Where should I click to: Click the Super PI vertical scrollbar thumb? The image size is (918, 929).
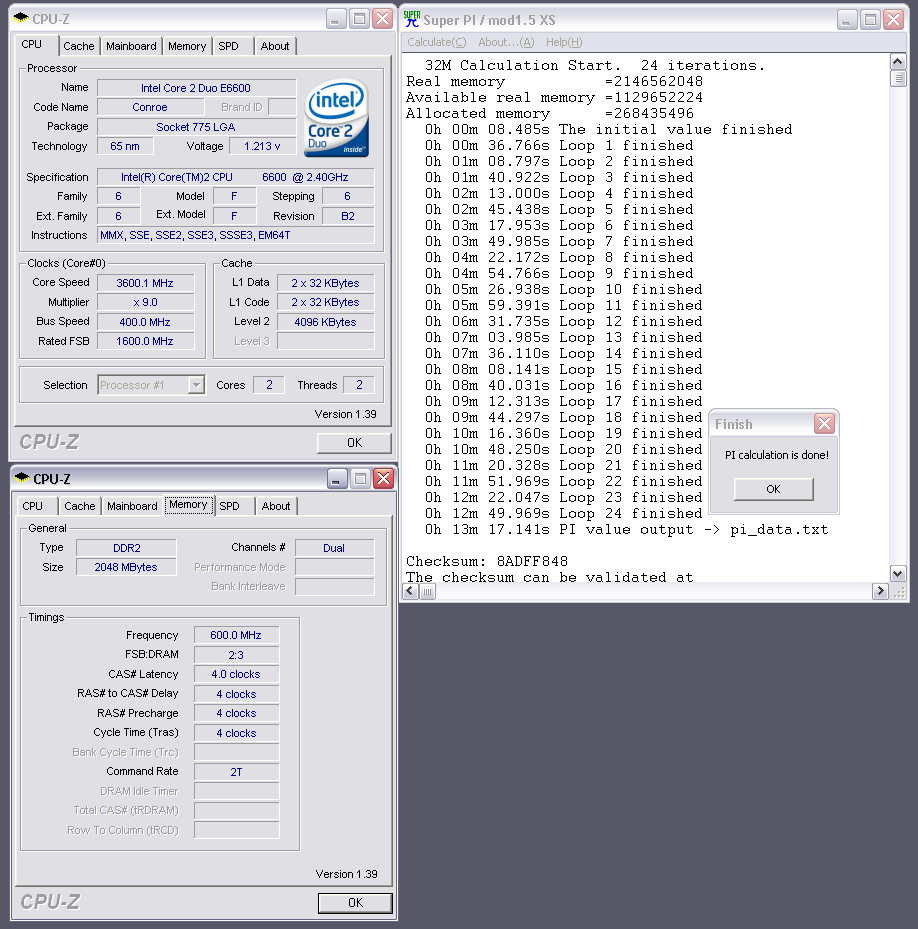tap(898, 78)
